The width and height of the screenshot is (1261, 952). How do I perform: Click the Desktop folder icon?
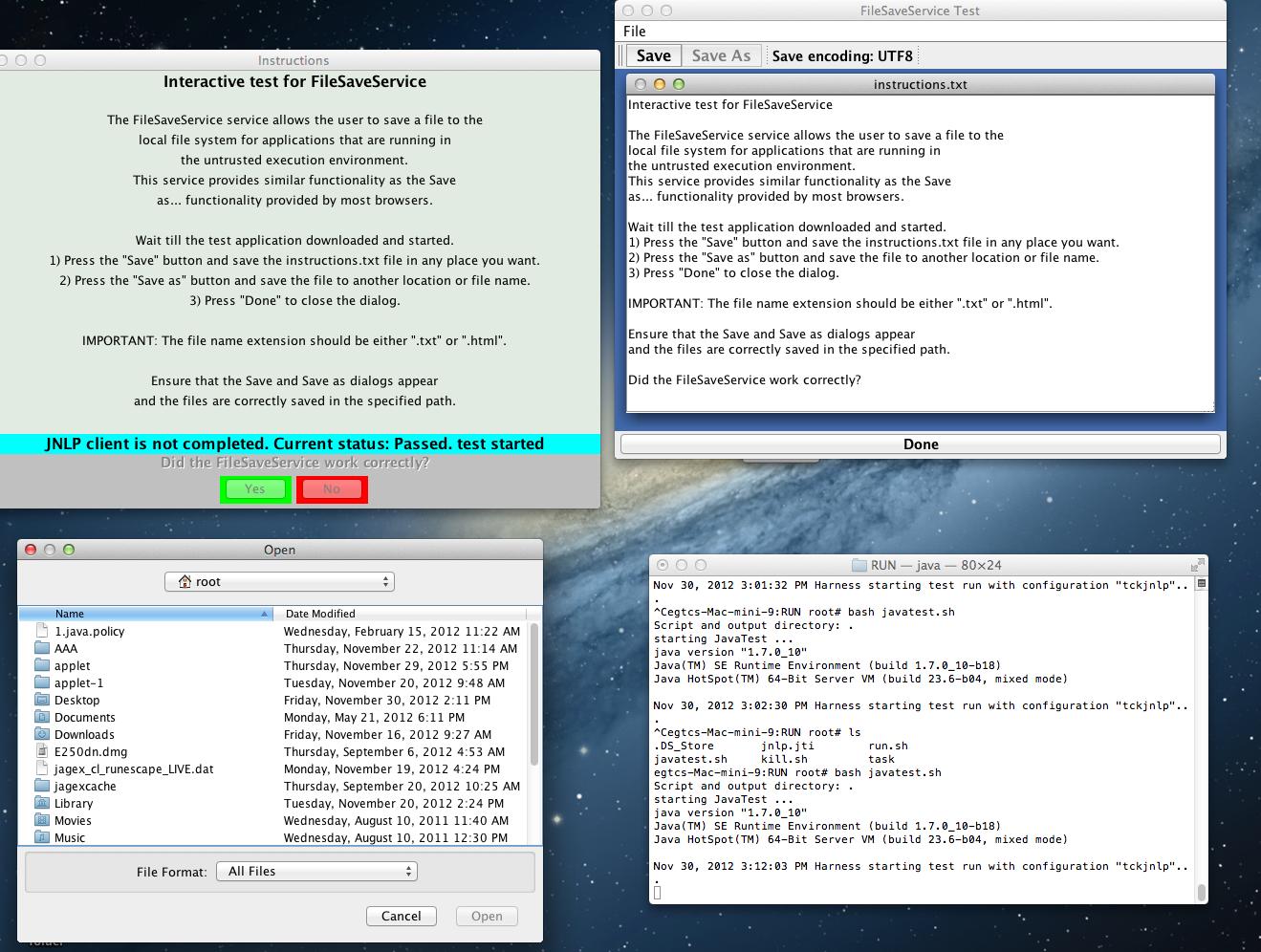tap(41, 700)
